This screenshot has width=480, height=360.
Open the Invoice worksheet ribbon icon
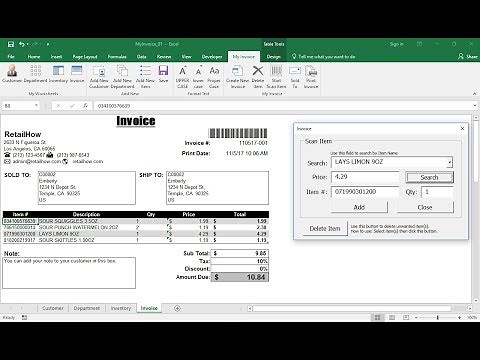point(77,74)
